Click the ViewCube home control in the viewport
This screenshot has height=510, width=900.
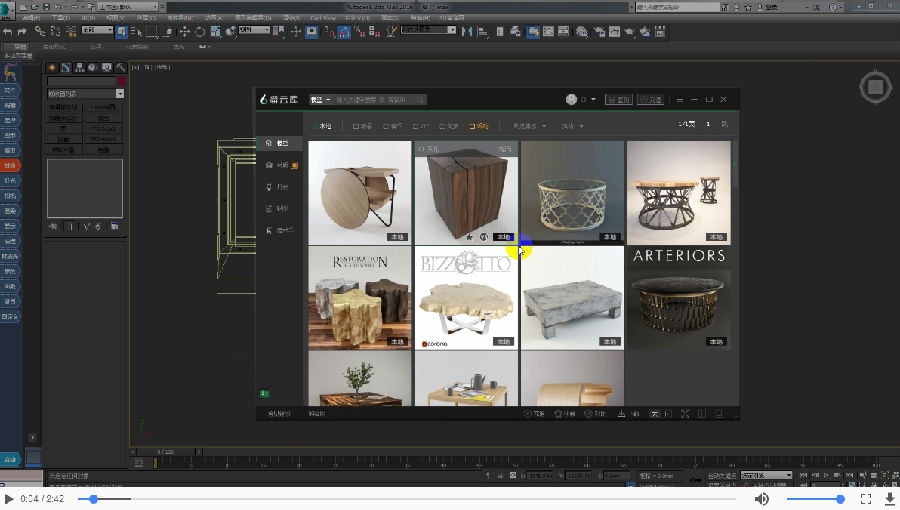click(875, 87)
